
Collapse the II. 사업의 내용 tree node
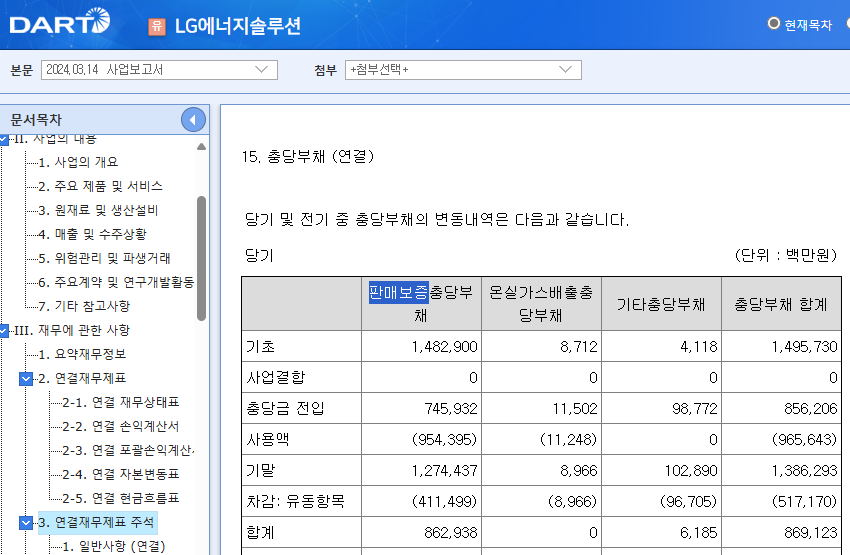coord(4,139)
